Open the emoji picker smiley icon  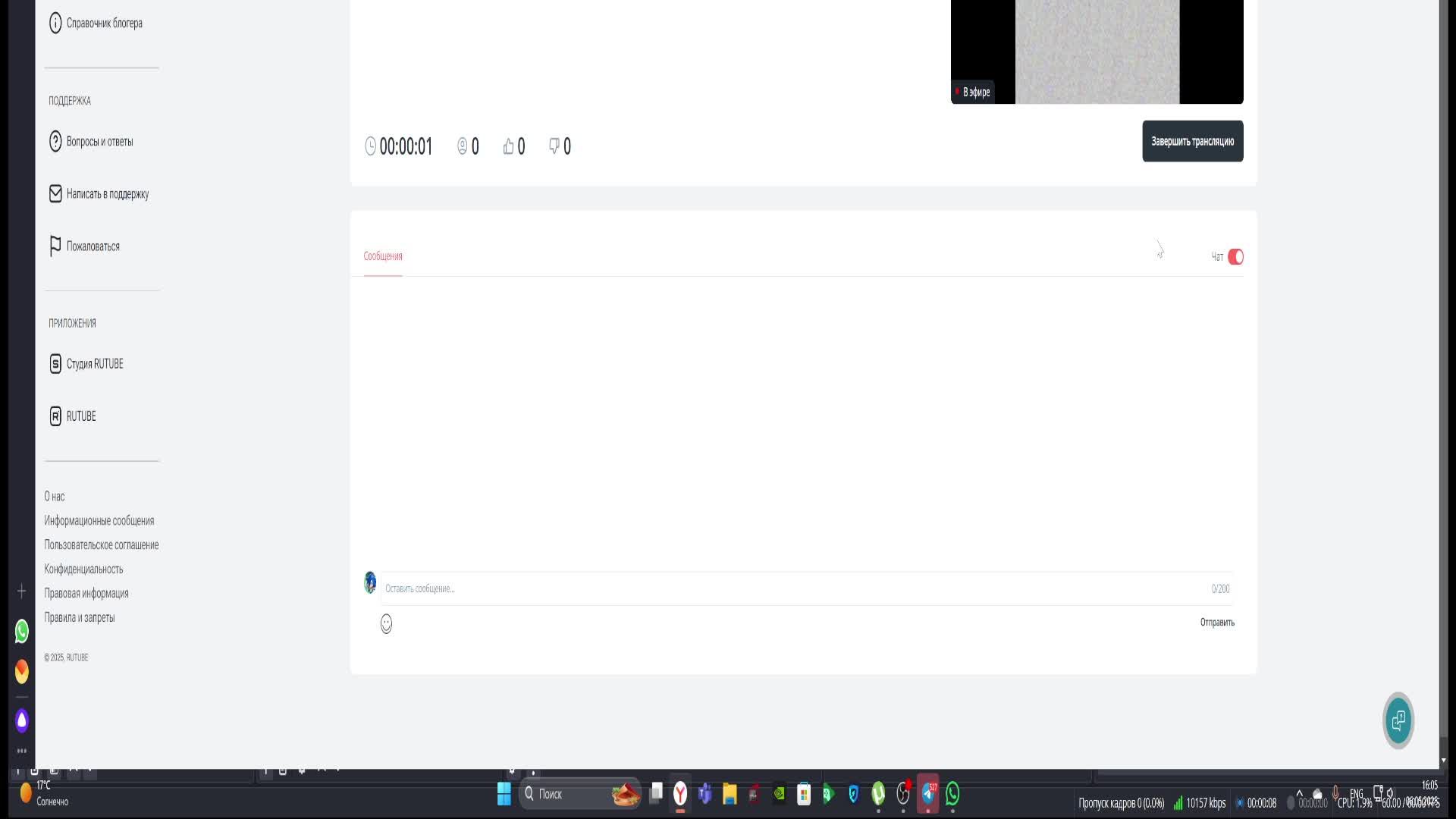click(386, 623)
